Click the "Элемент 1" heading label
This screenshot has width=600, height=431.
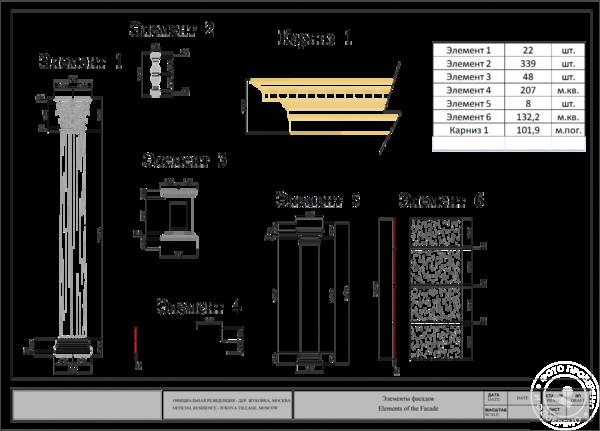[x=80, y=62]
